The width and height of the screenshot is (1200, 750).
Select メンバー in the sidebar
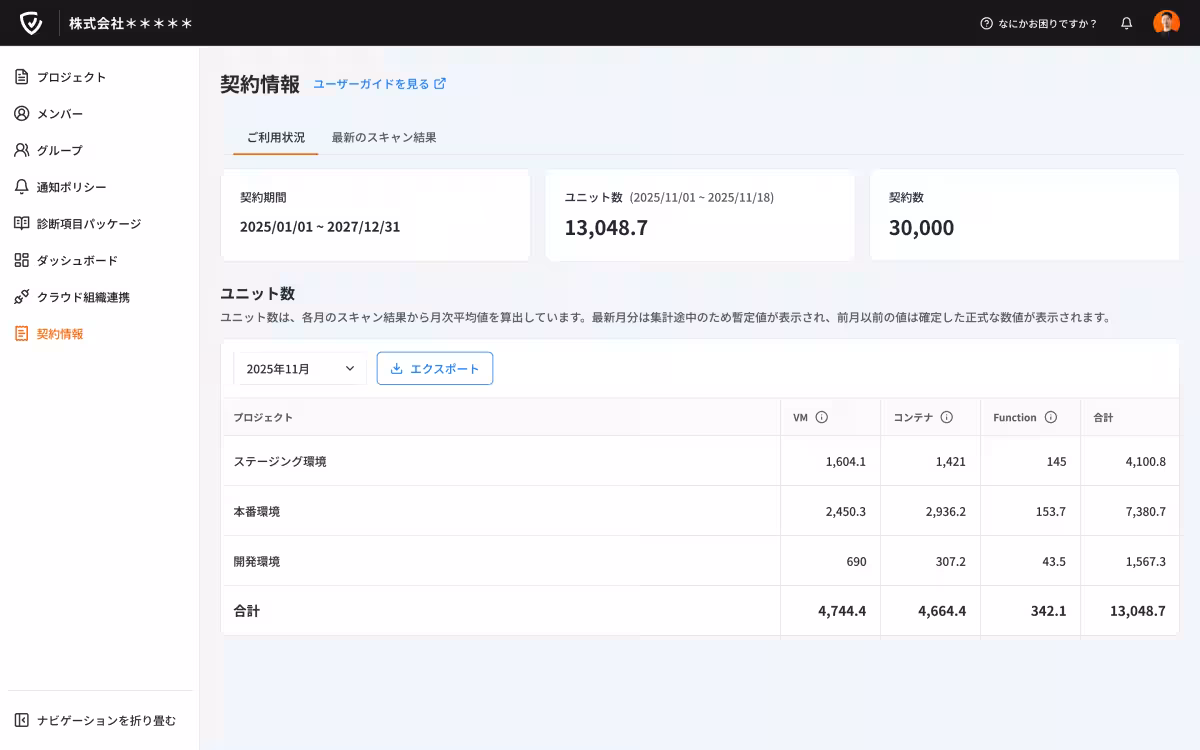coord(60,113)
